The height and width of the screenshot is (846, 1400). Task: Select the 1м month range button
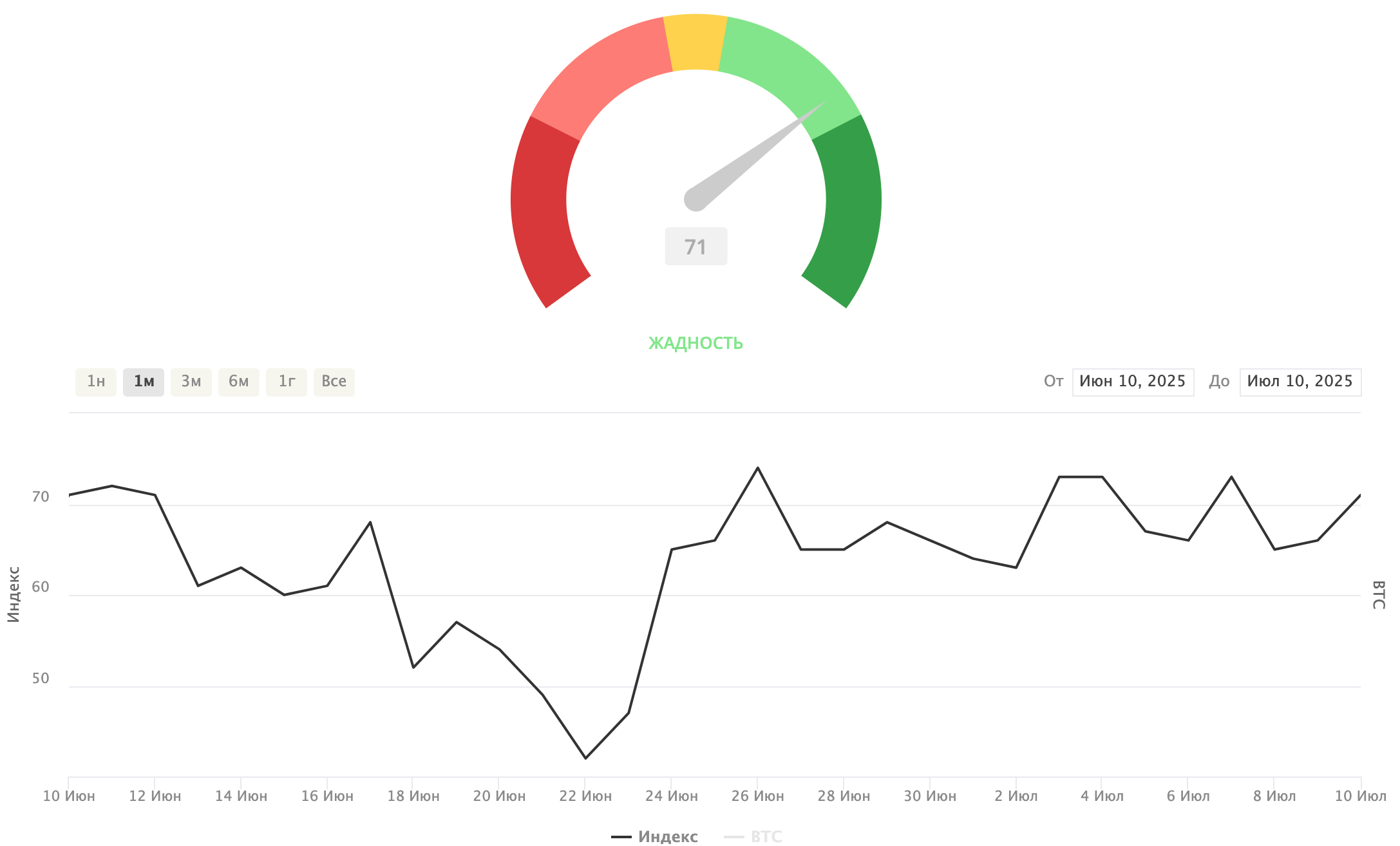[x=144, y=382]
